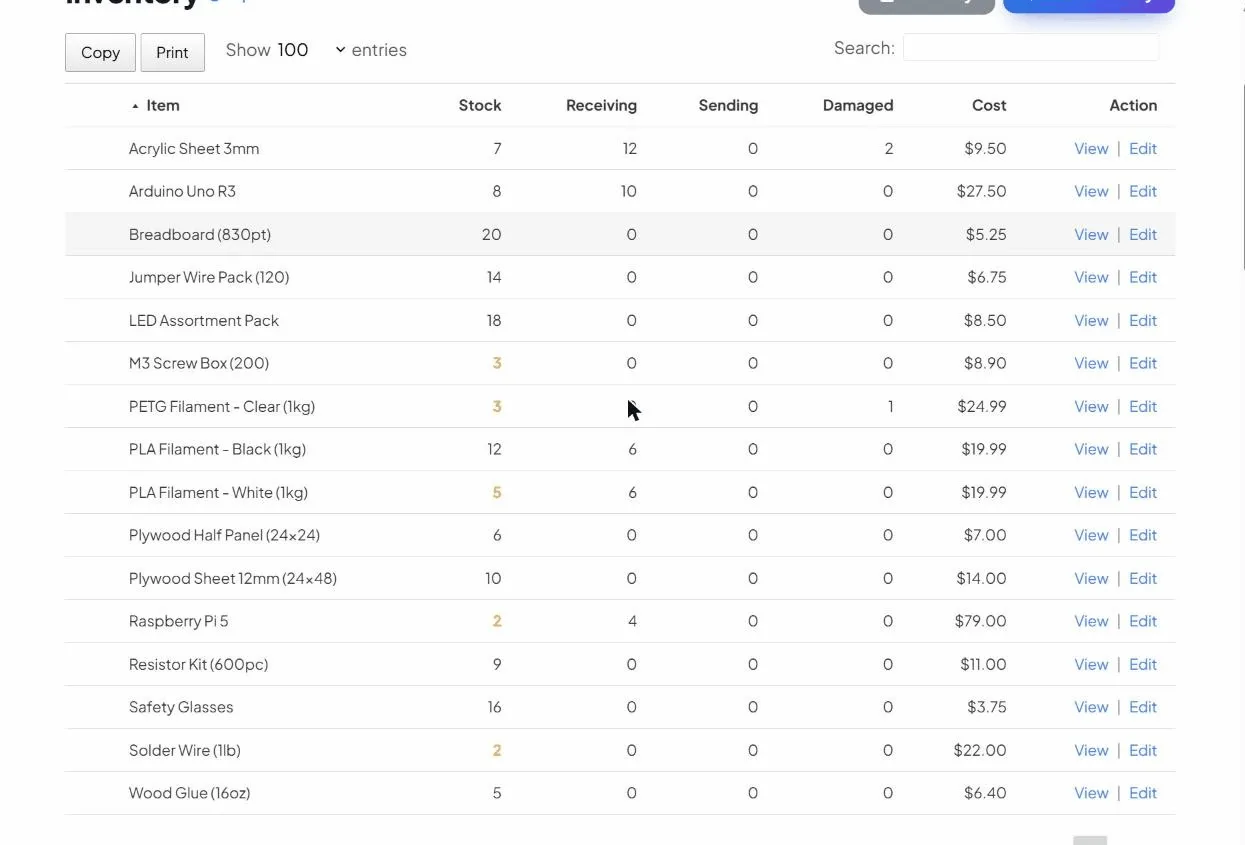Image resolution: width=1245 pixels, height=845 pixels.
Task: Edit the Safety Glasses item
Action: (x=1143, y=707)
